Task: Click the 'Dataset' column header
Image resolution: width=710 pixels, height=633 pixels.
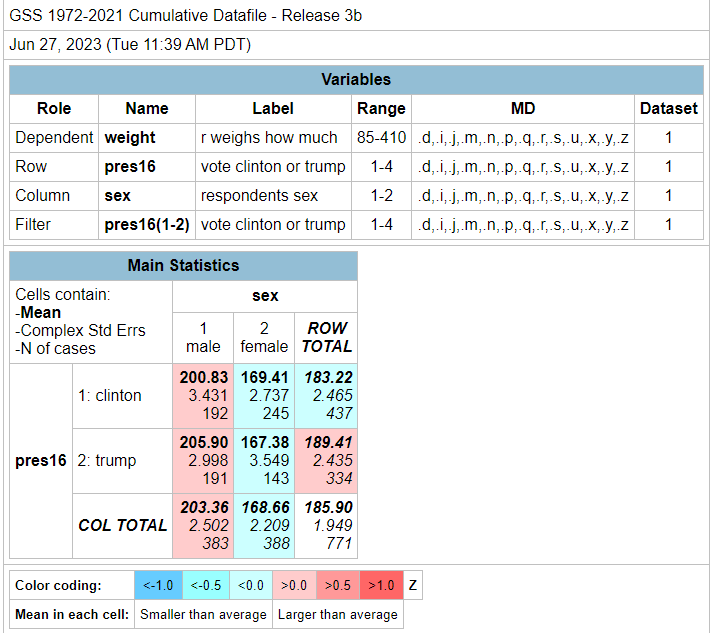Action: pos(669,109)
